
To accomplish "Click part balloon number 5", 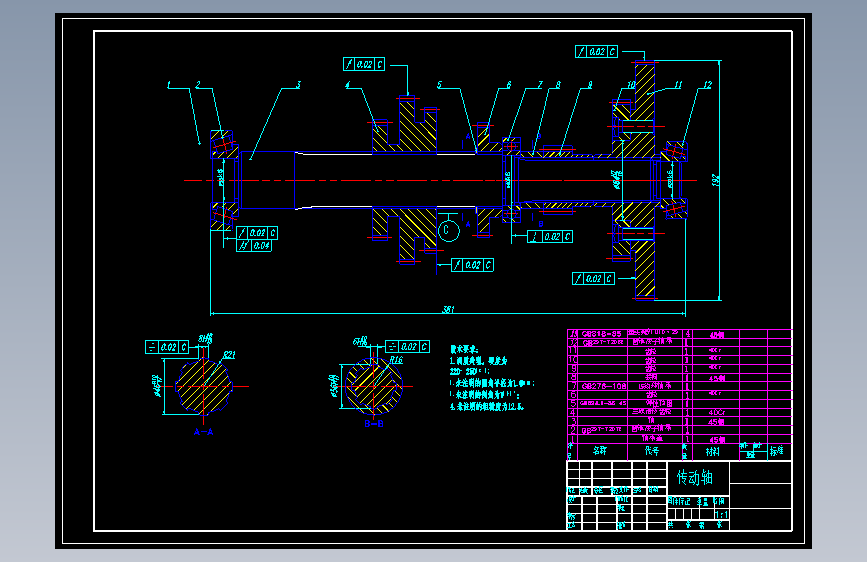I will [440, 85].
